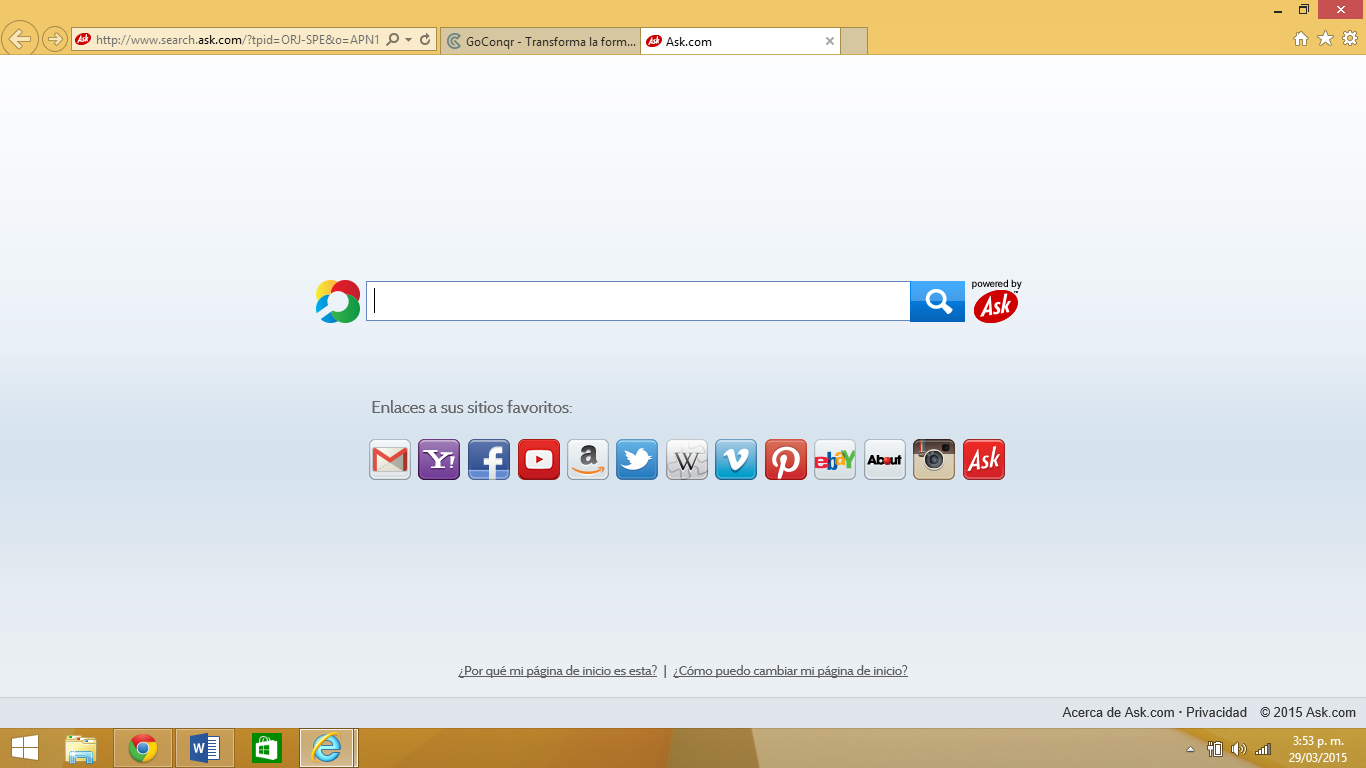Close the Ask.com tab
The width and height of the screenshot is (1366, 768).
829,41
